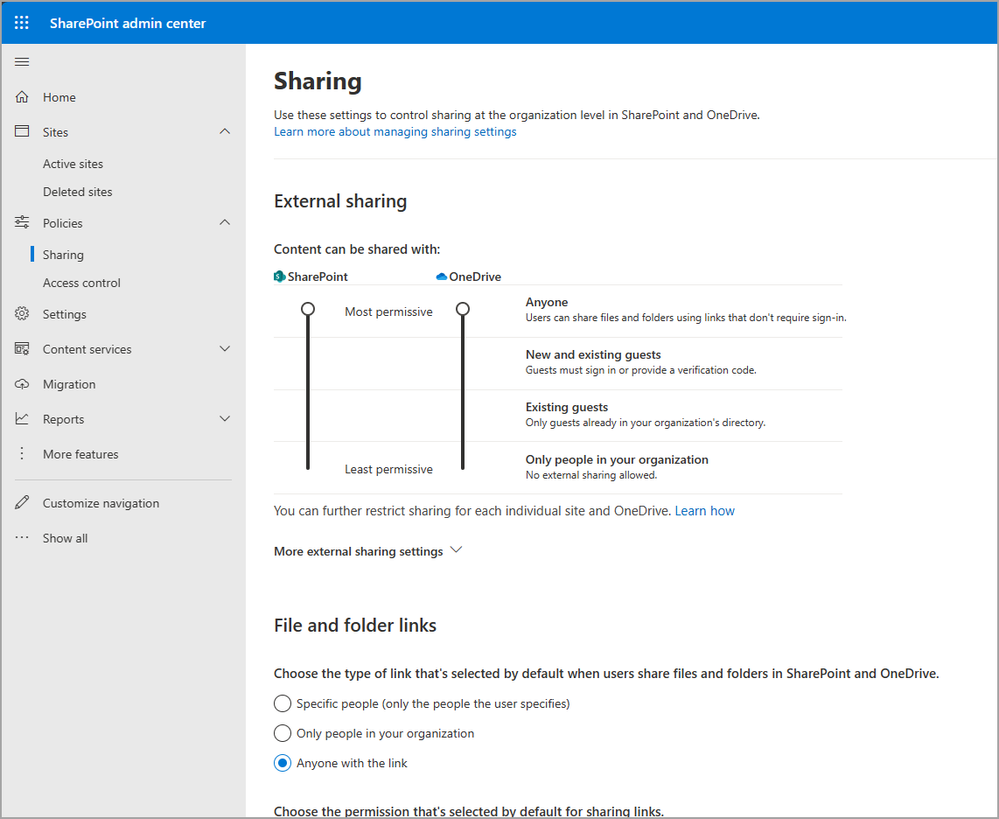
Task: Open Migration in navigation
Action: (69, 384)
